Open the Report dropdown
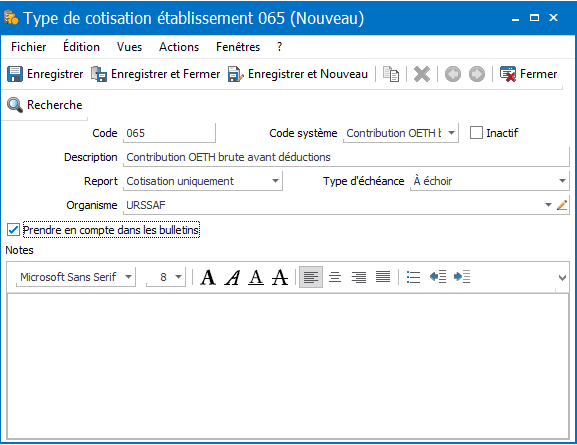Image resolution: width=577 pixels, height=445 pixels. pyautogui.click(x=275, y=181)
